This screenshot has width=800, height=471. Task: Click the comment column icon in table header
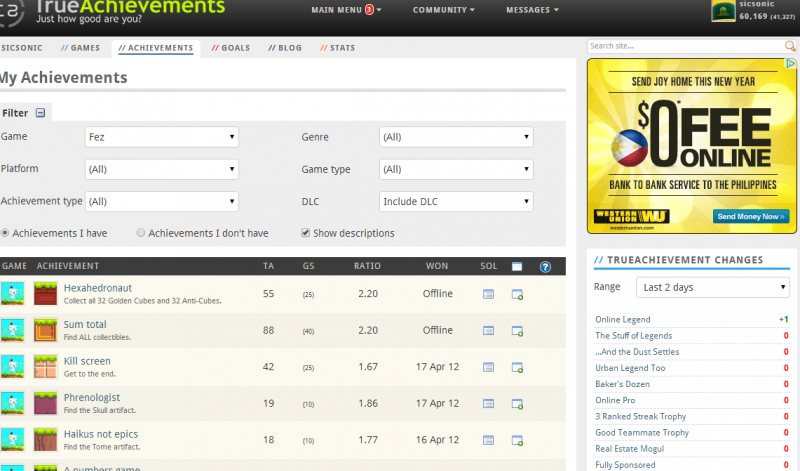coord(517,266)
